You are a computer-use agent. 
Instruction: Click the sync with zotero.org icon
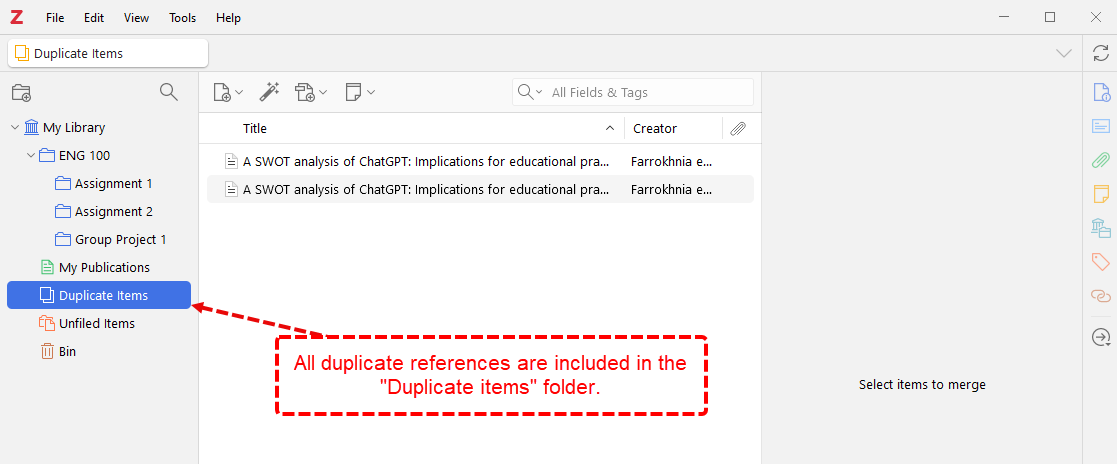click(x=1100, y=53)
